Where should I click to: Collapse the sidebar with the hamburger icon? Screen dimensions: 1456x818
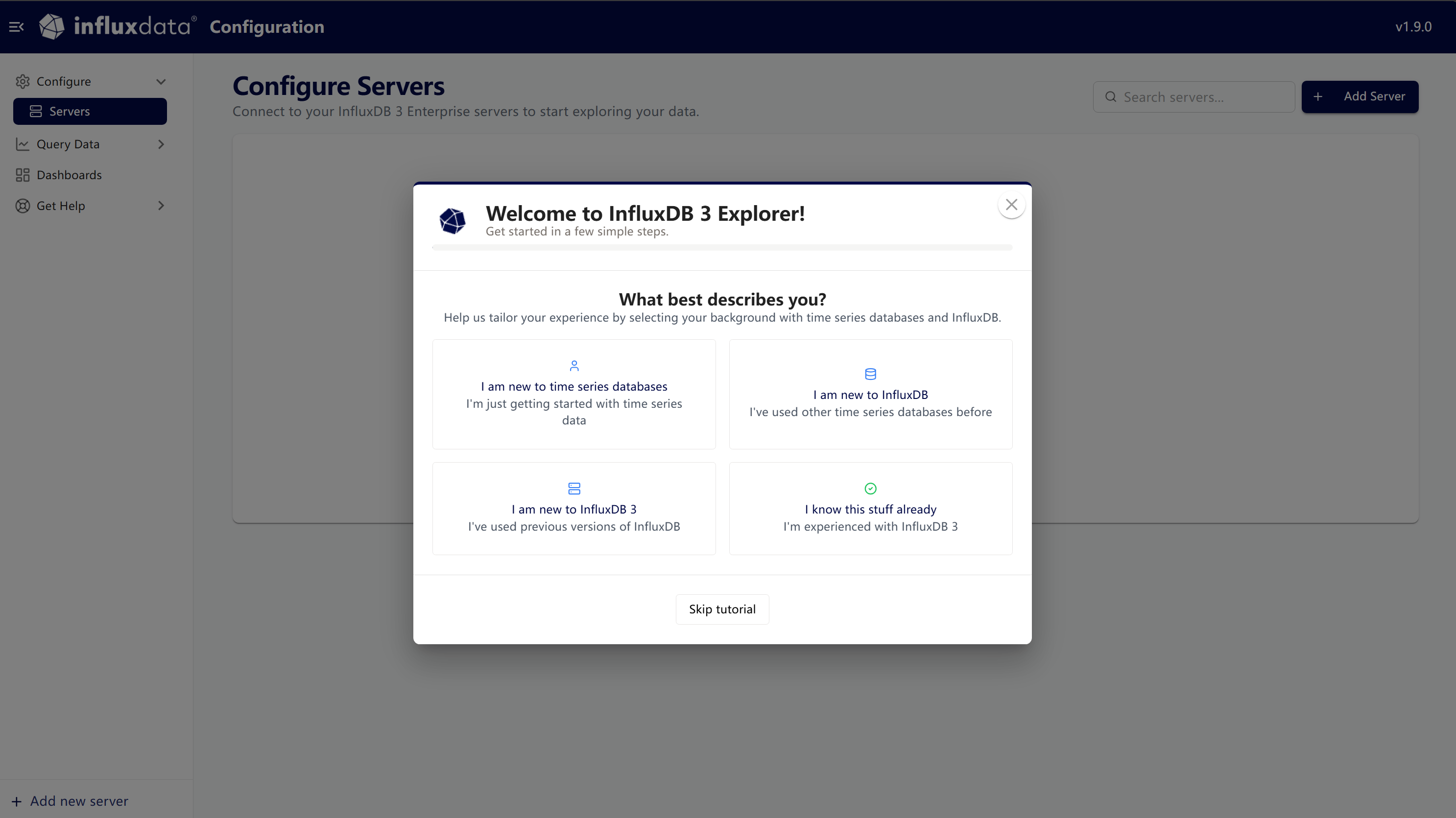16,26
